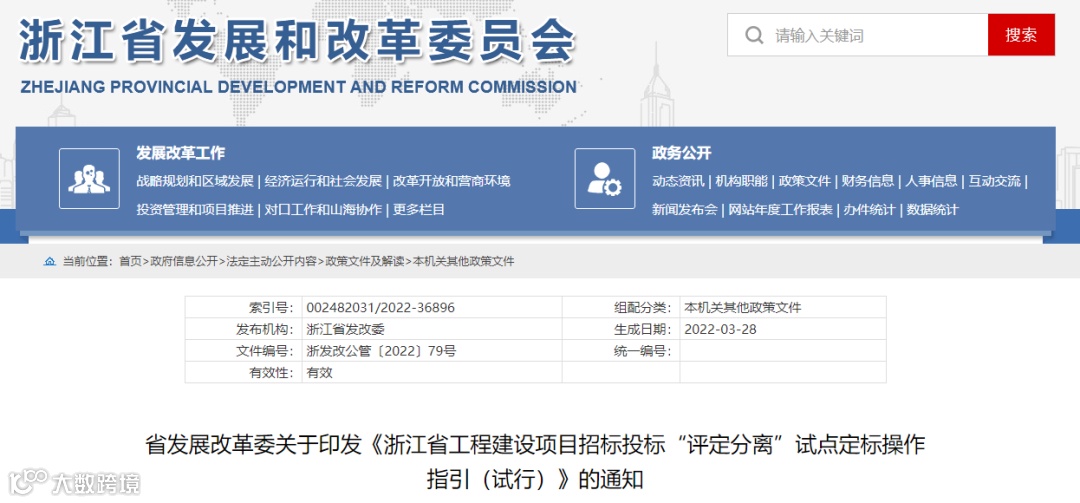This screenshot has height=503, width=1080.
Task: Click the 生成日期 label cell
Action: 621,329
